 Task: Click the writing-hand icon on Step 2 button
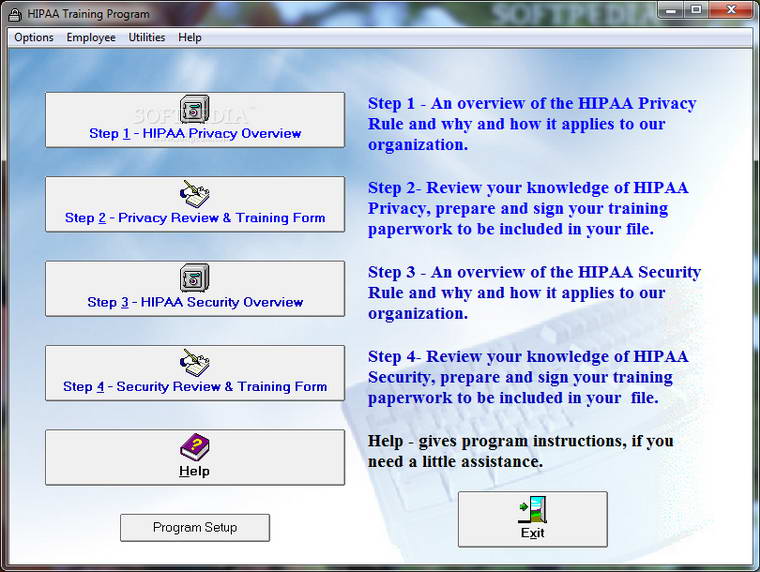[194, 194]
